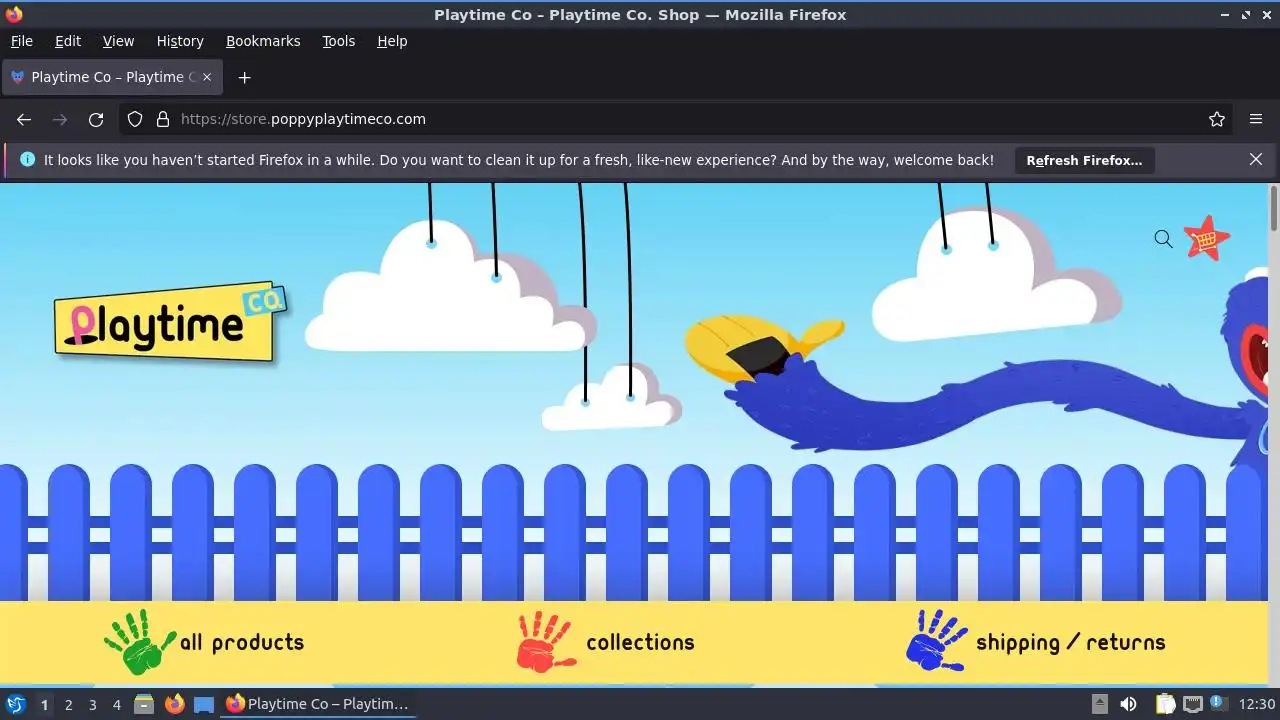Screen dimensions: 1280x720
Task: Click the page vertical scrollbar thumb
Action: point(1273,208)
